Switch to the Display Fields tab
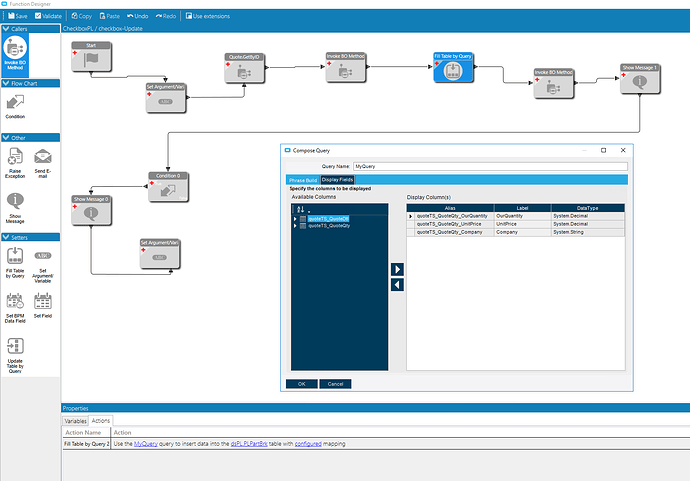This screenshot has width=690, height=481. [337, 180]
